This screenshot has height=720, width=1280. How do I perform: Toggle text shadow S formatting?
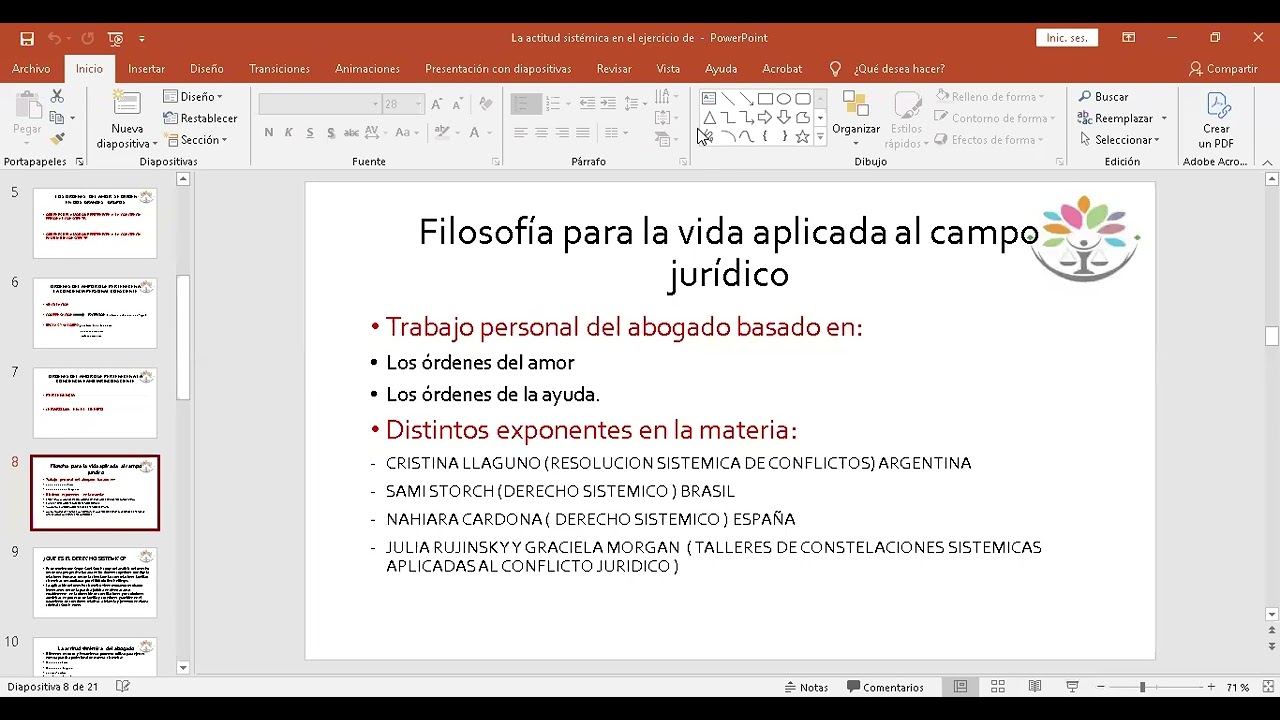(330, 132)
